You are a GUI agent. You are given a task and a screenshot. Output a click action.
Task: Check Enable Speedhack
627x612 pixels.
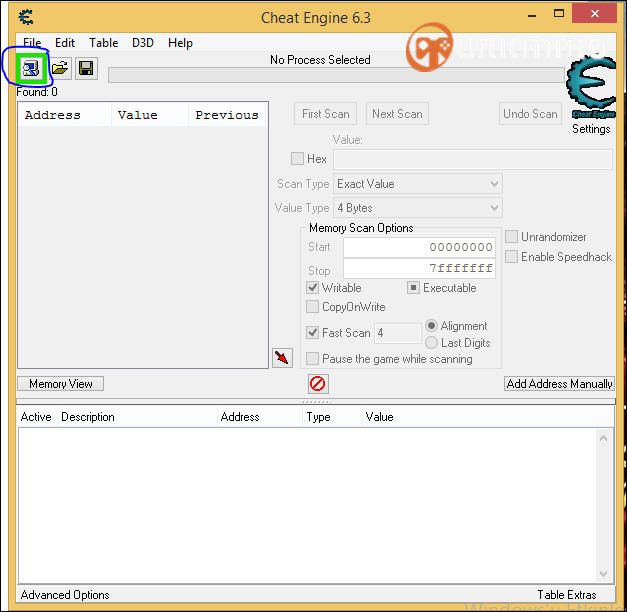511,256
